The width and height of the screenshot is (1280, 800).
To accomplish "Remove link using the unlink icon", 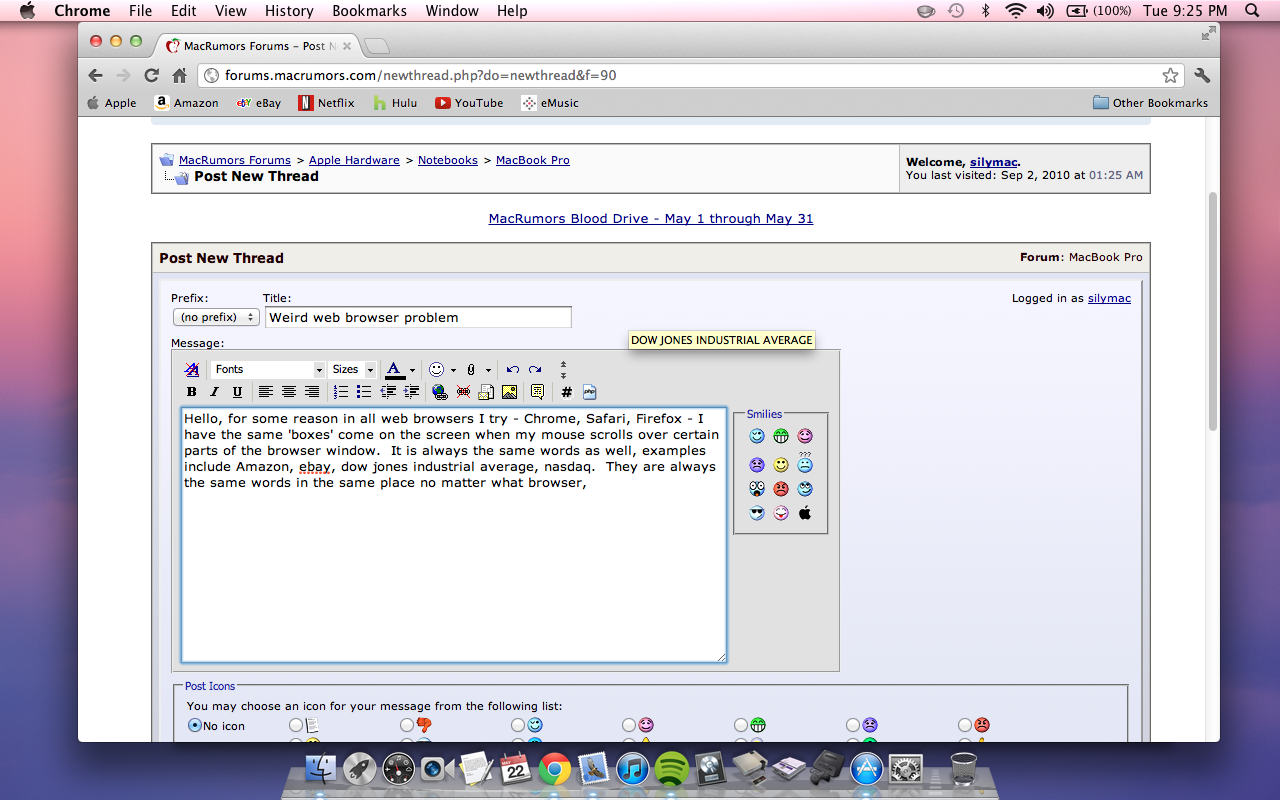I will click(x=463, y=392).
